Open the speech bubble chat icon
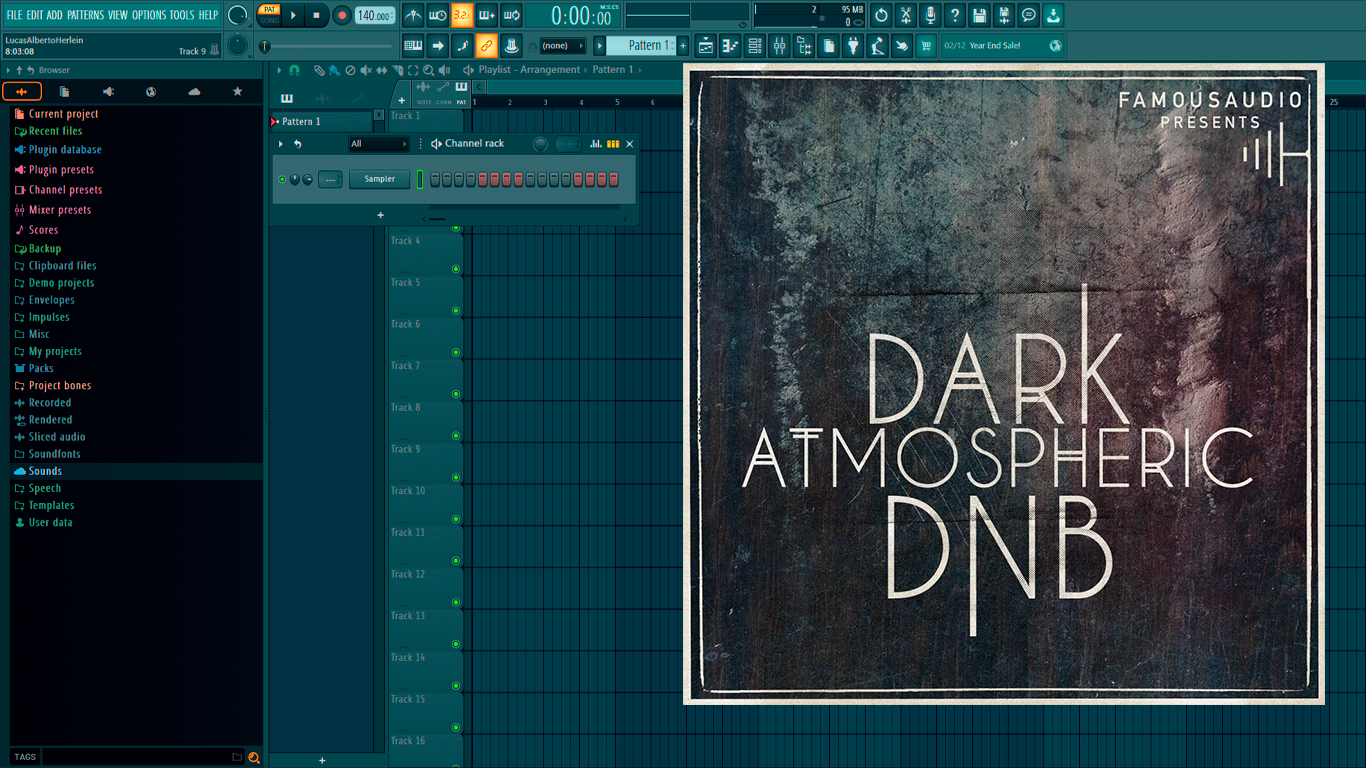This screenshot has height=768, width=1366. click(1028, 15)
